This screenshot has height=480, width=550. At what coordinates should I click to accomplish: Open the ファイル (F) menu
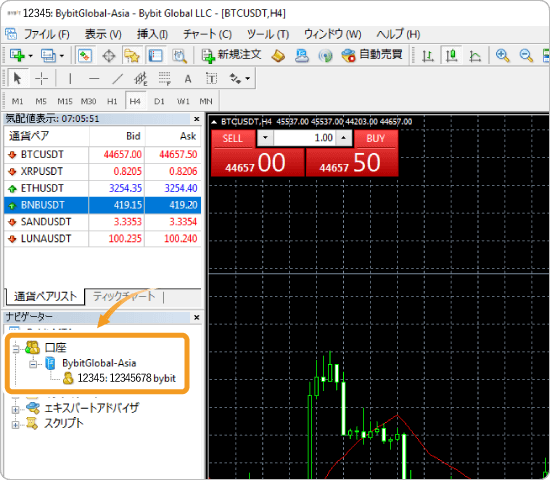47,34
